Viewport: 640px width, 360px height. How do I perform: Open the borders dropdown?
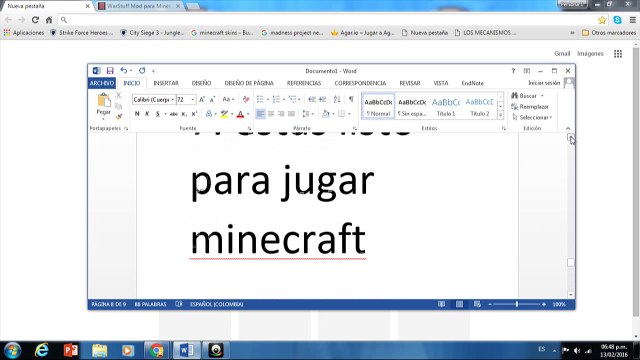349,114
